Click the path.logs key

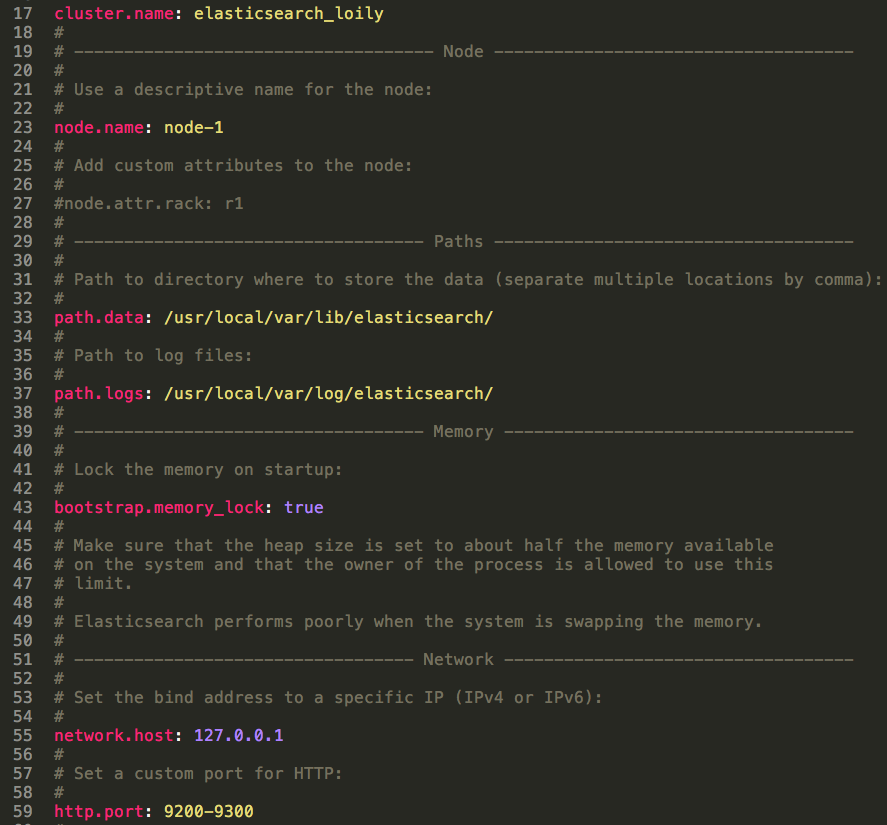[x=99, y=393]
